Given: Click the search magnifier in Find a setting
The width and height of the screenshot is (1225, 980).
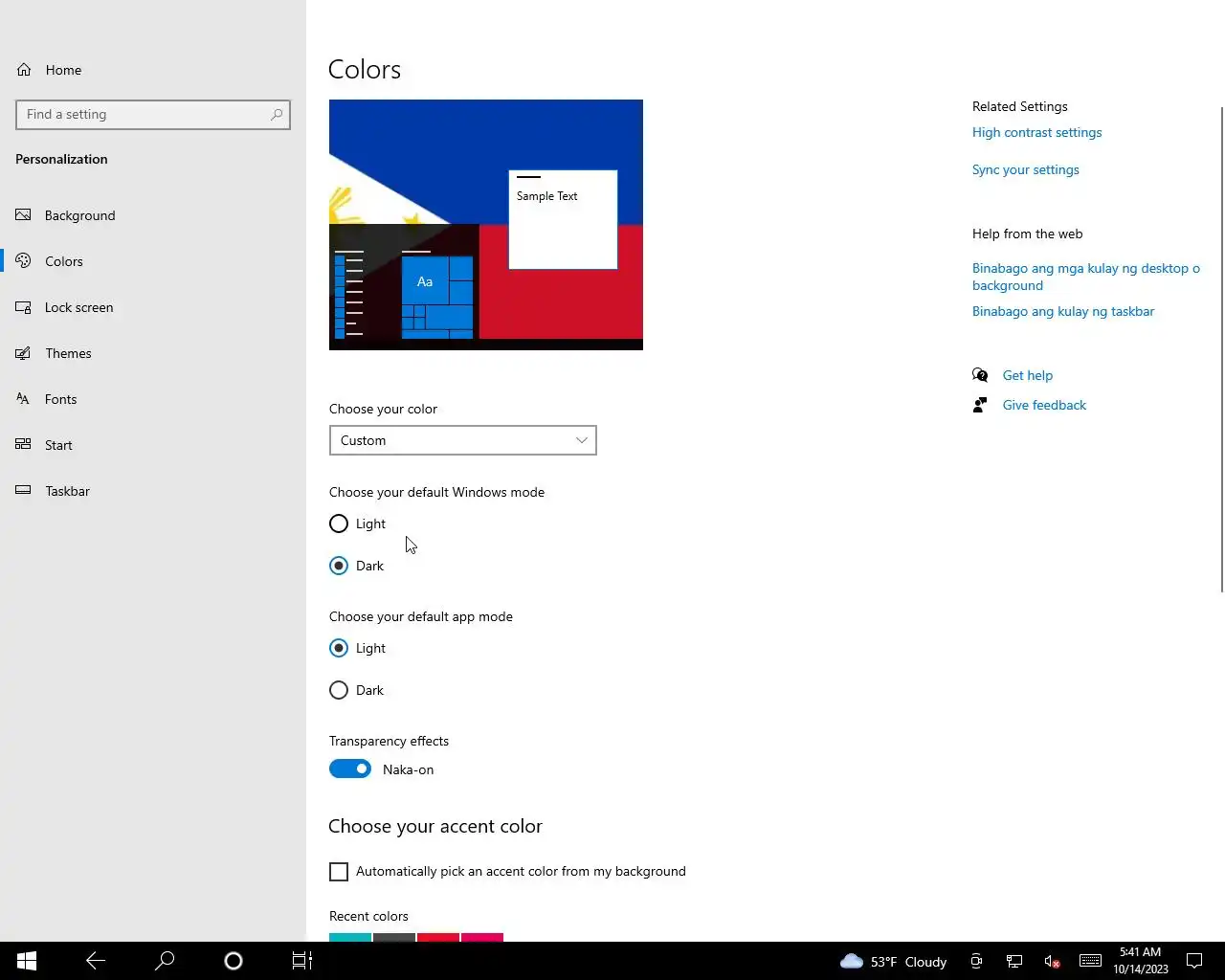Looking at the screenshot, I should pyautogui.click(x=277, y=115).
